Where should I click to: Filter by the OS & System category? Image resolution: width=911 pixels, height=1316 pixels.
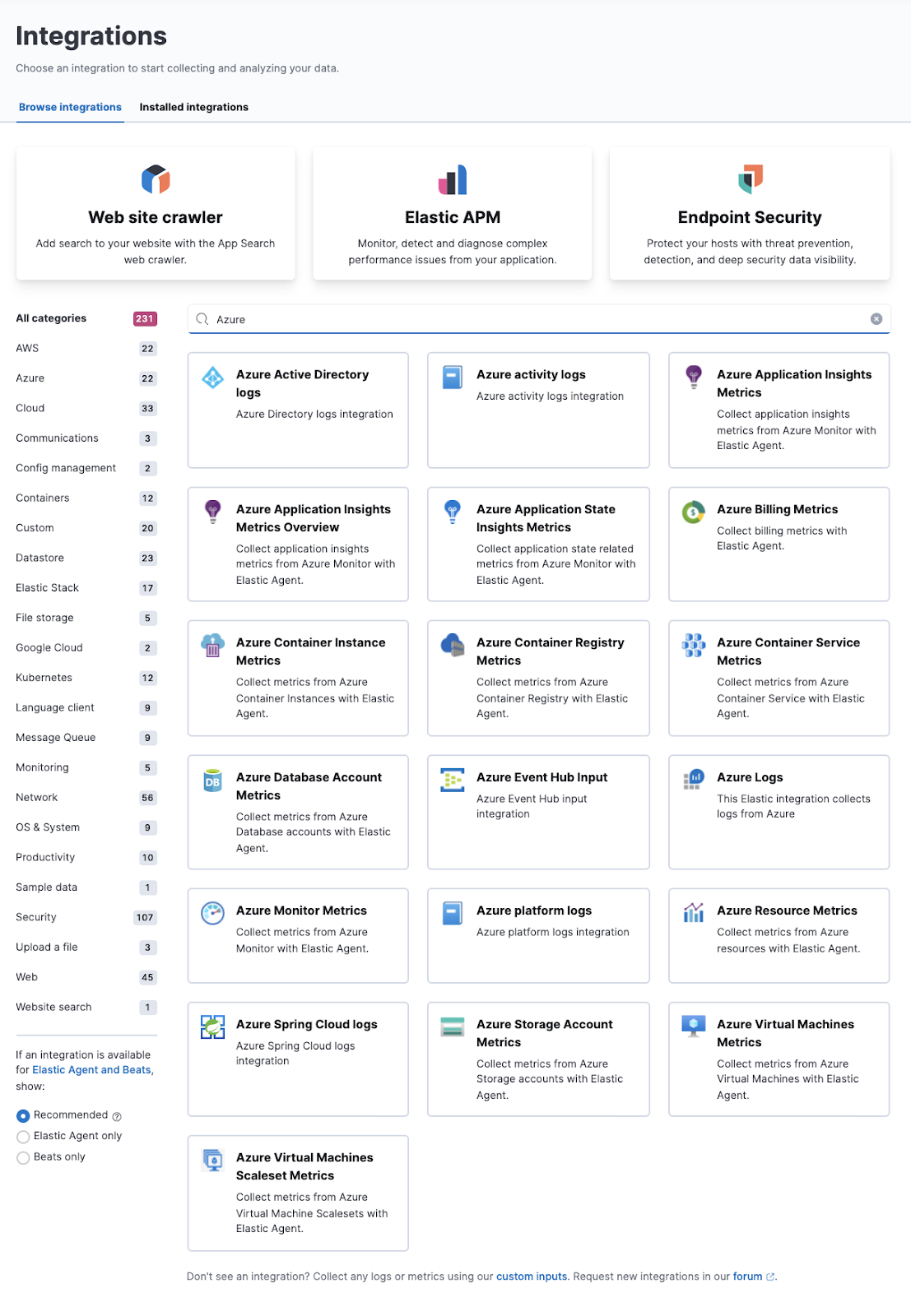pyautogui.click(x=86, y=827)
